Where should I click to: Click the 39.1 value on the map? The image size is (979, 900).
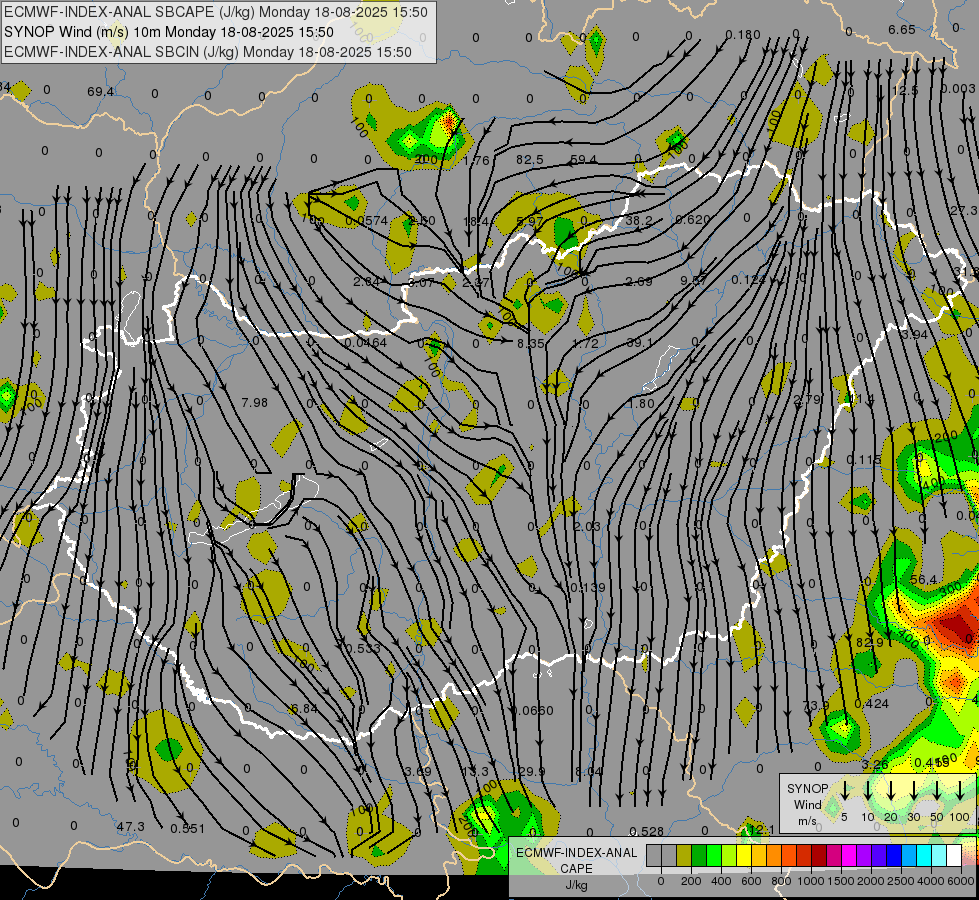(640, 342)
